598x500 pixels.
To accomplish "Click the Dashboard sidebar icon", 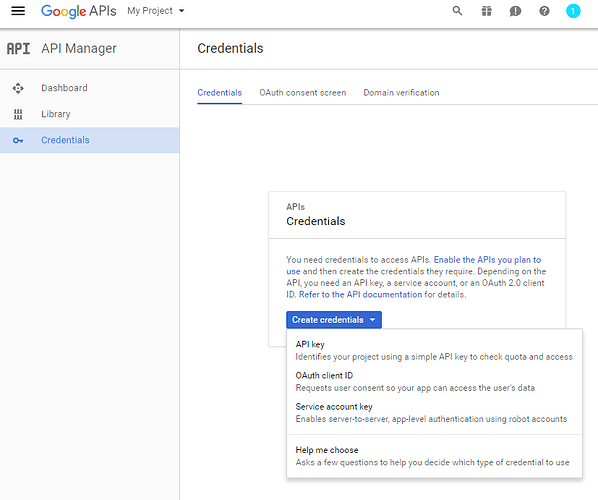I will (18, 88).
